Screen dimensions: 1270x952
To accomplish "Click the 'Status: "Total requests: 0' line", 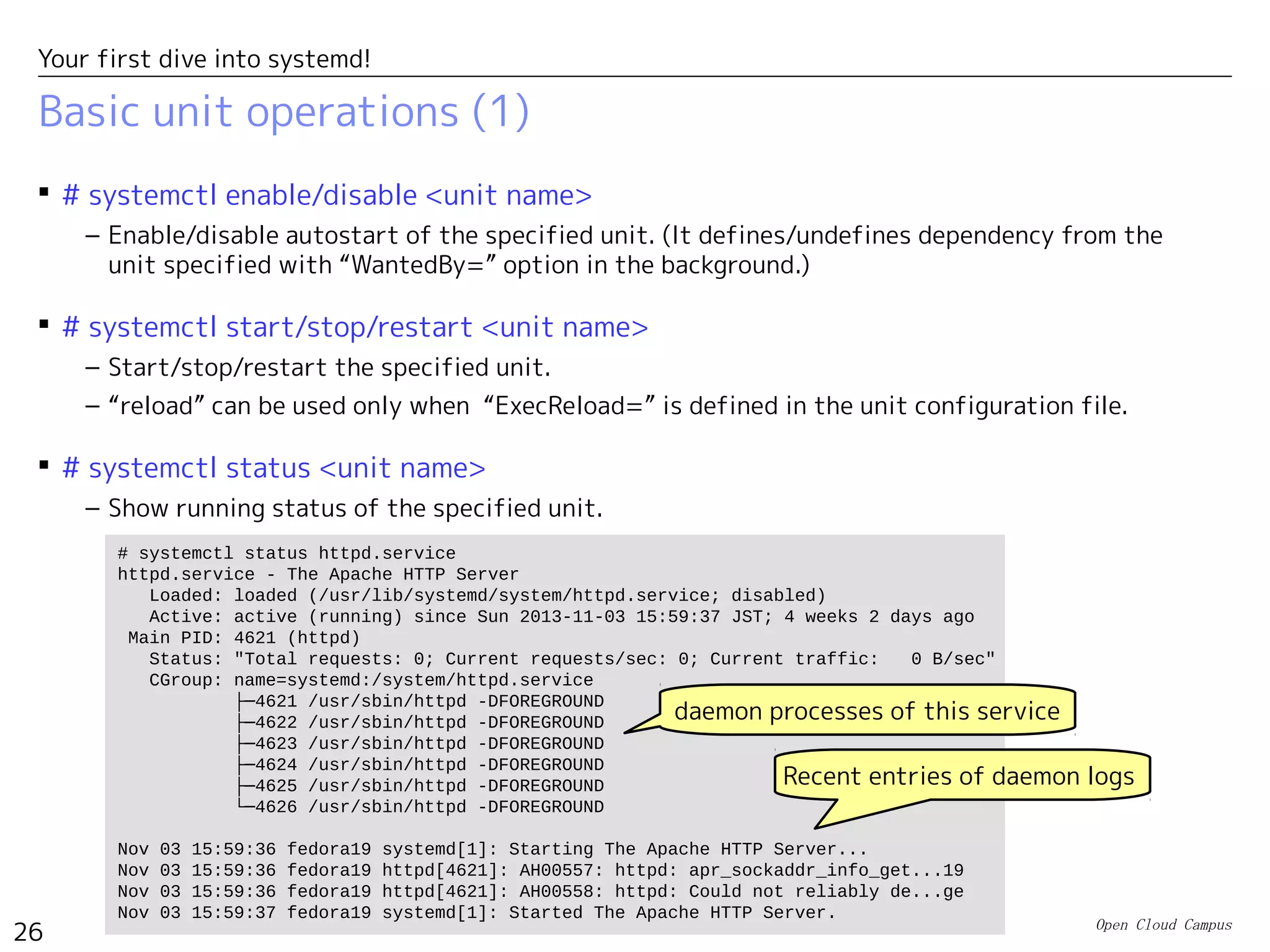I will pos(572,658).
